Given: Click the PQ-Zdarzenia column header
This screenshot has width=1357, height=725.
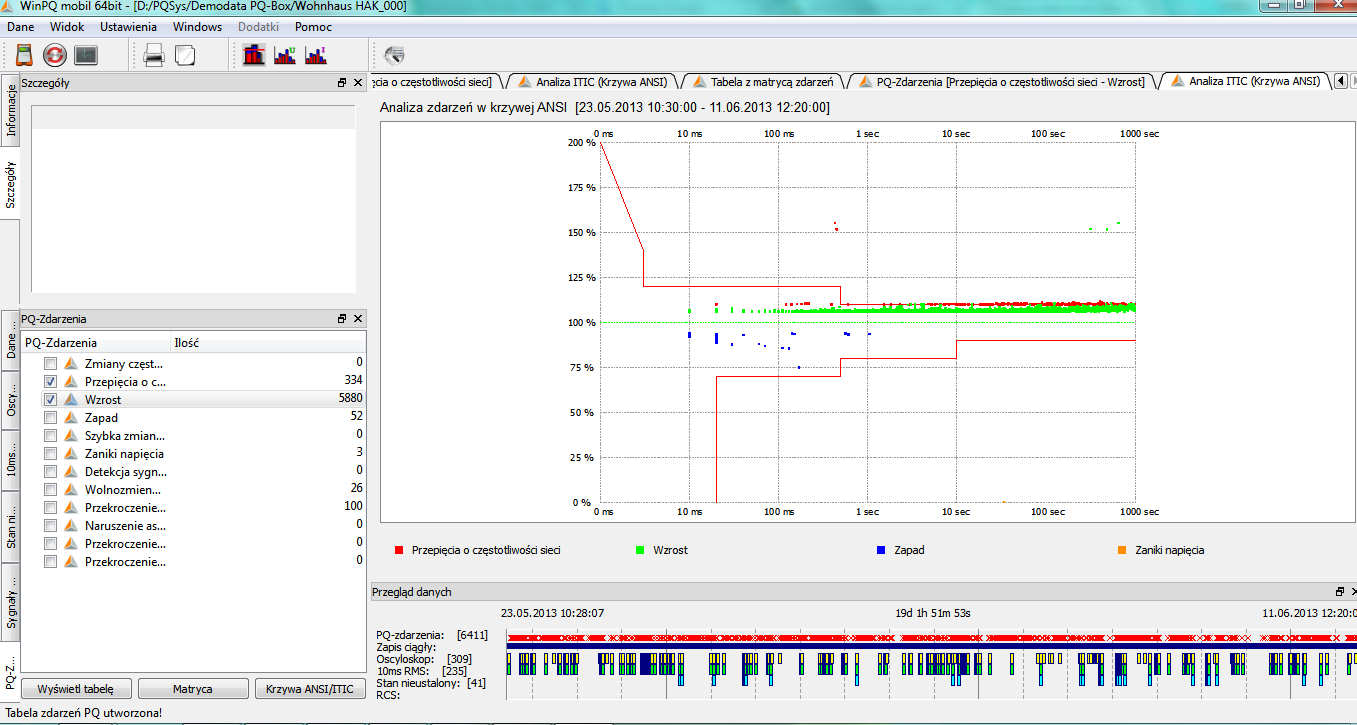Looking at the screenshot, I should point(95,342).
